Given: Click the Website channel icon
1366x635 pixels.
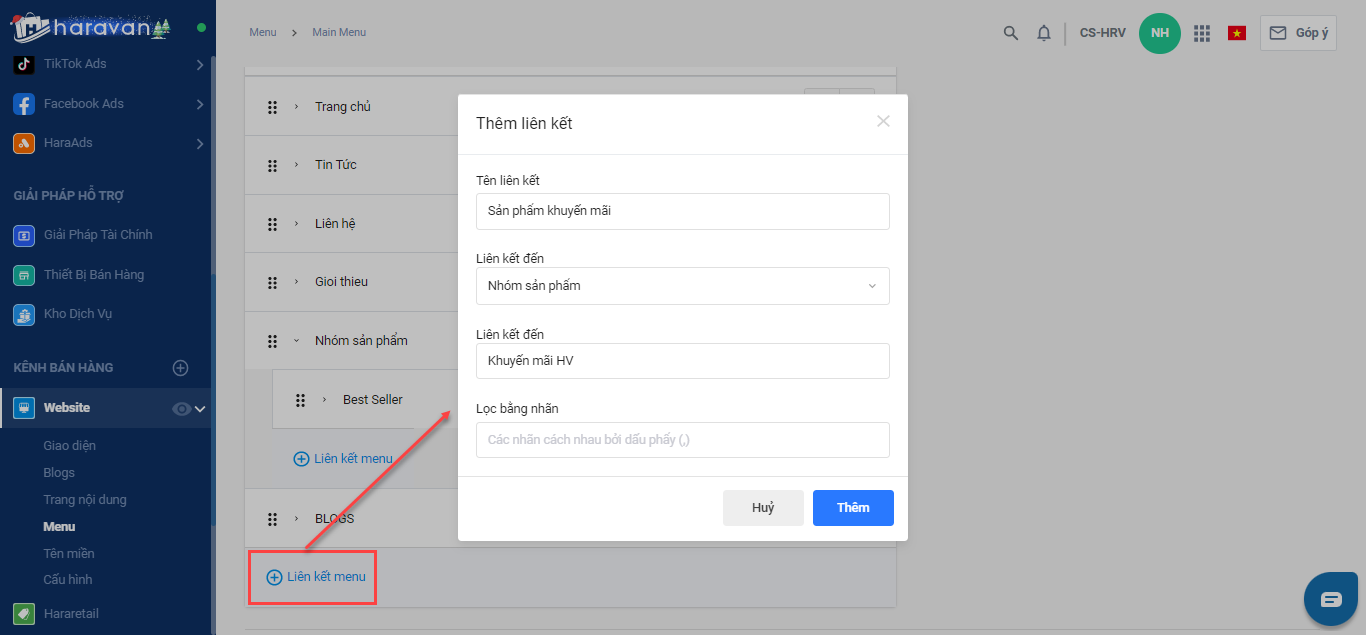Looking at the screenshot, I should tap(24, 408).
